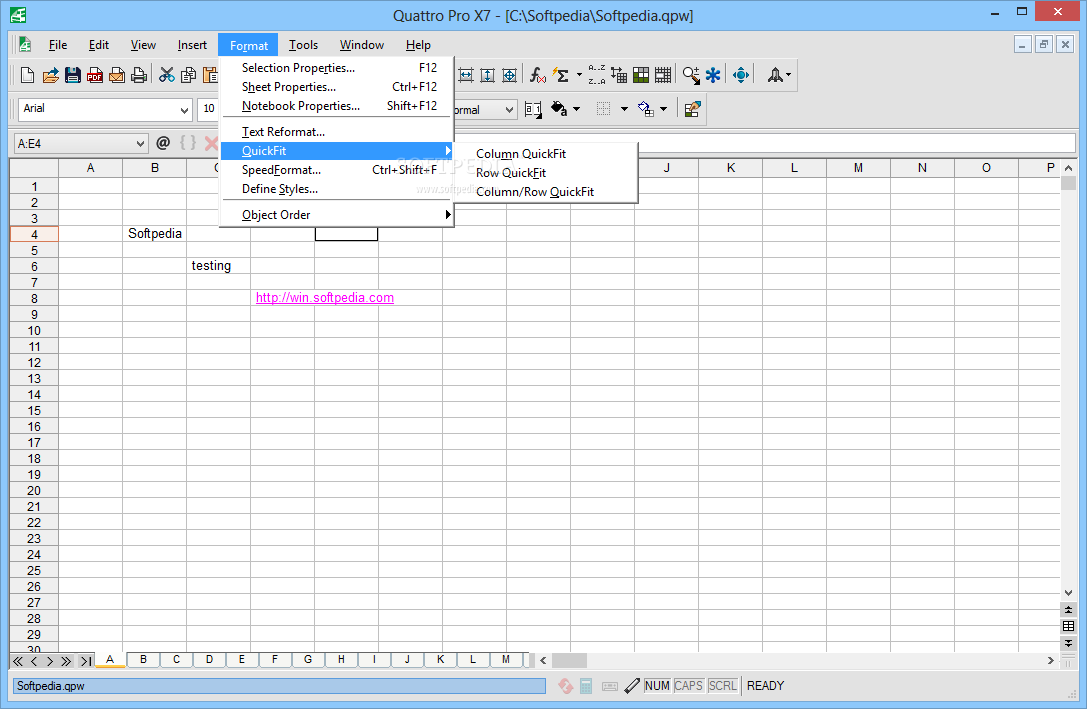The width and height of the screenshot is (1087, 709).
Task: Save the notebook with floppy disk icon
Action: pyautogui.click(x=73, y=75)
